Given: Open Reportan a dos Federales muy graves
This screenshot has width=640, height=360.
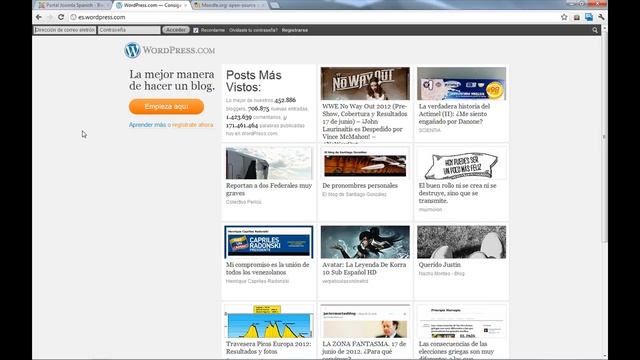Looking at the screenshot, I should tap(269, 189).
